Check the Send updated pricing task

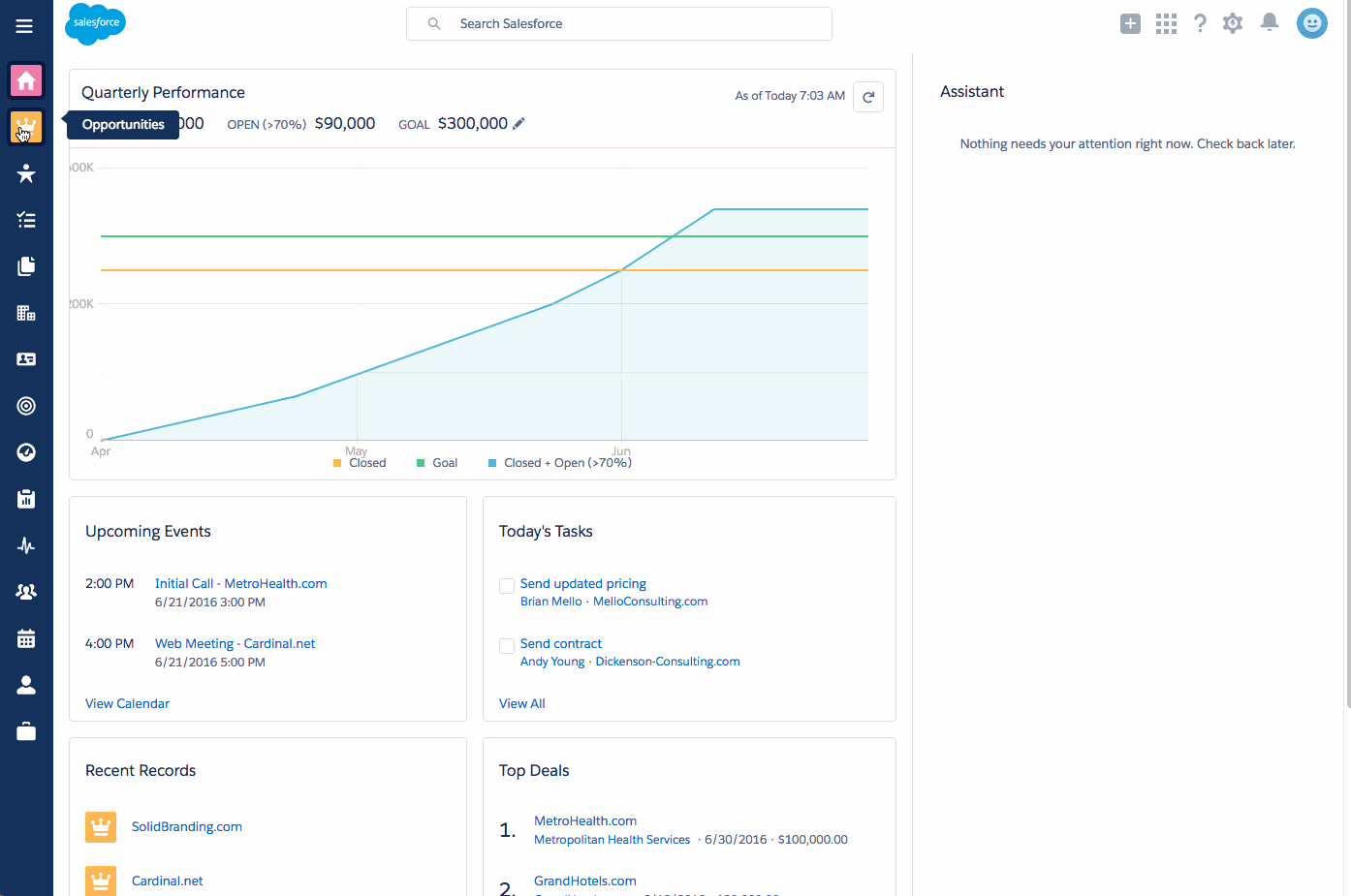tap(507, 586)
